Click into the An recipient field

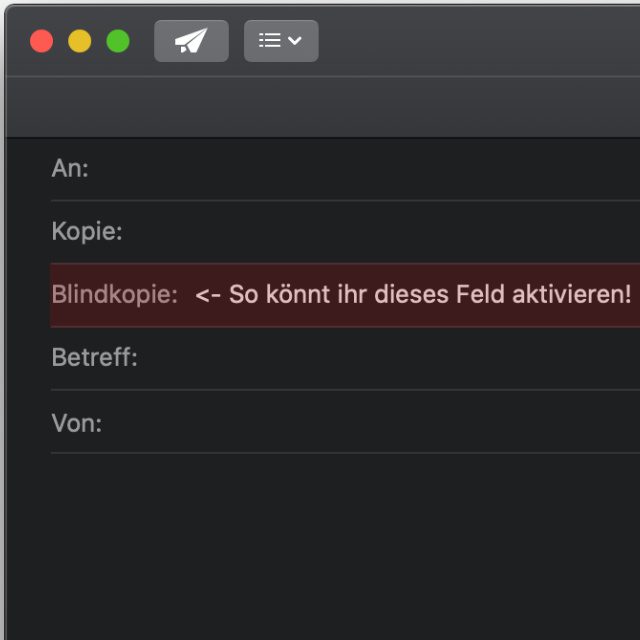point(360,169)
